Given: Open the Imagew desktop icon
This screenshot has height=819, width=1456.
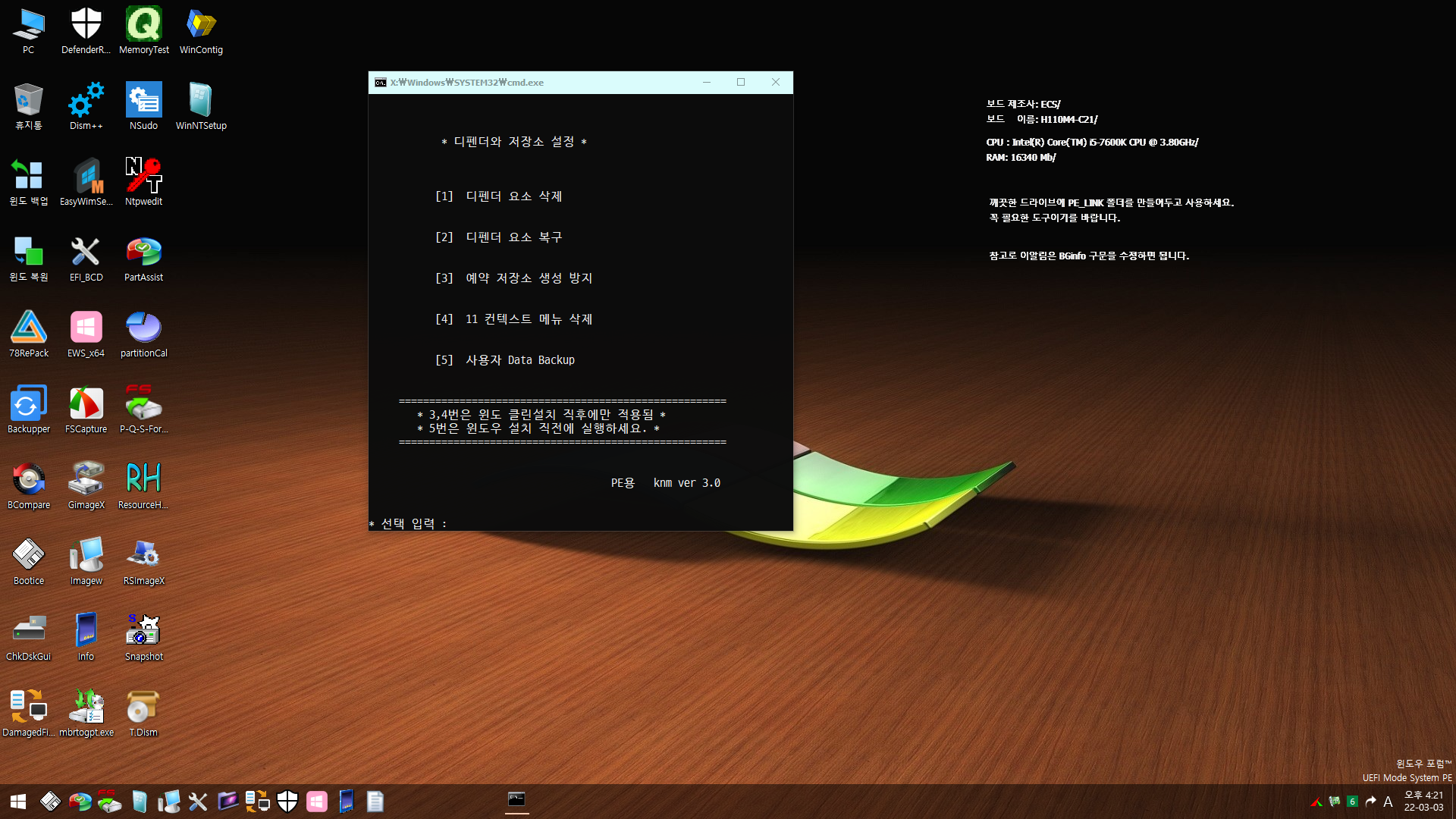Looking at the screenshot, I should 86,561.
